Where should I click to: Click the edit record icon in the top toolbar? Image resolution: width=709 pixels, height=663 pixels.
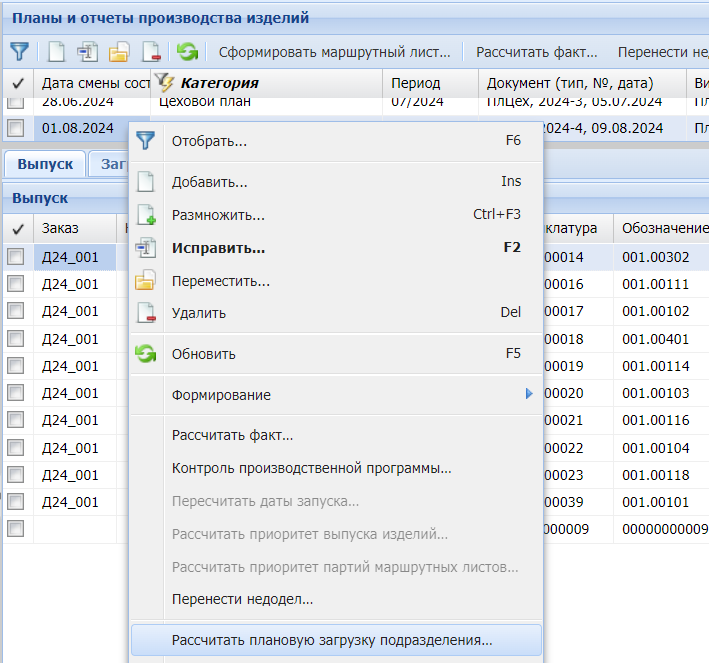88,51
